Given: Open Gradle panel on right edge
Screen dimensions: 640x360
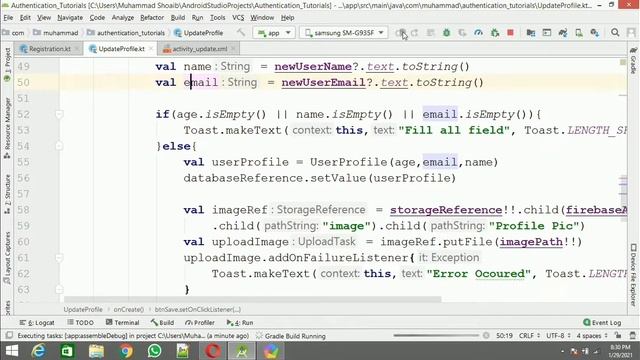Looking at the screenshot, I should point(633,60).
